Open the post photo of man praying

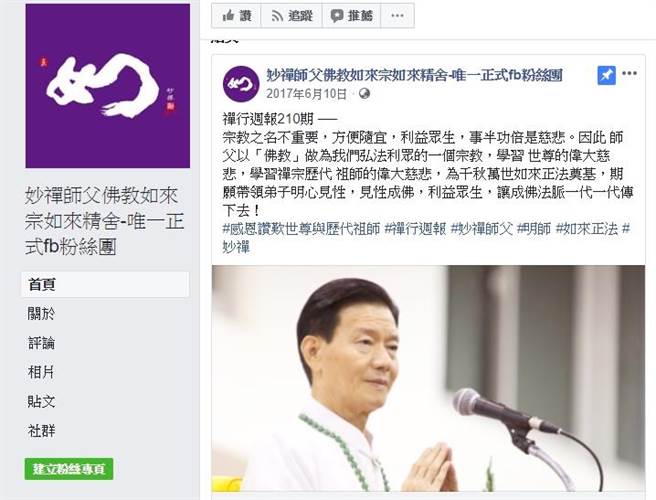tap(428, 378)
